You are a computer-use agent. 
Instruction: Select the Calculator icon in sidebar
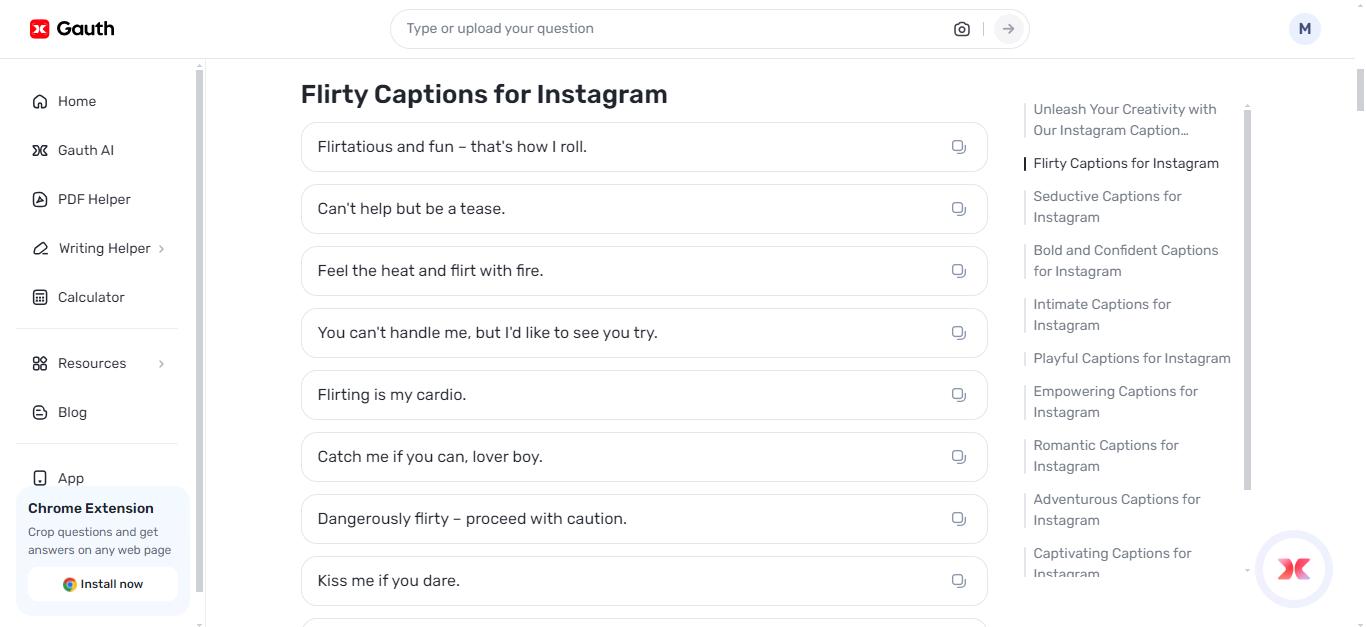pyautogui.click(x=39, y=297)
